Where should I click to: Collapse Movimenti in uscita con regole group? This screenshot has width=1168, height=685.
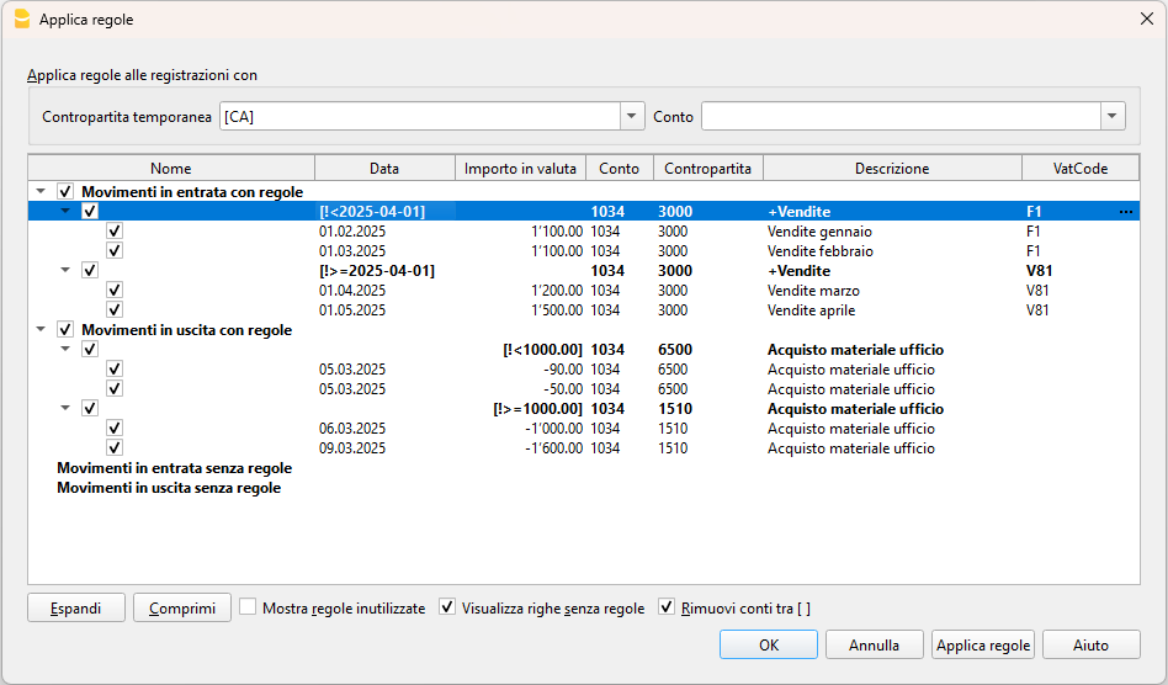40,330
